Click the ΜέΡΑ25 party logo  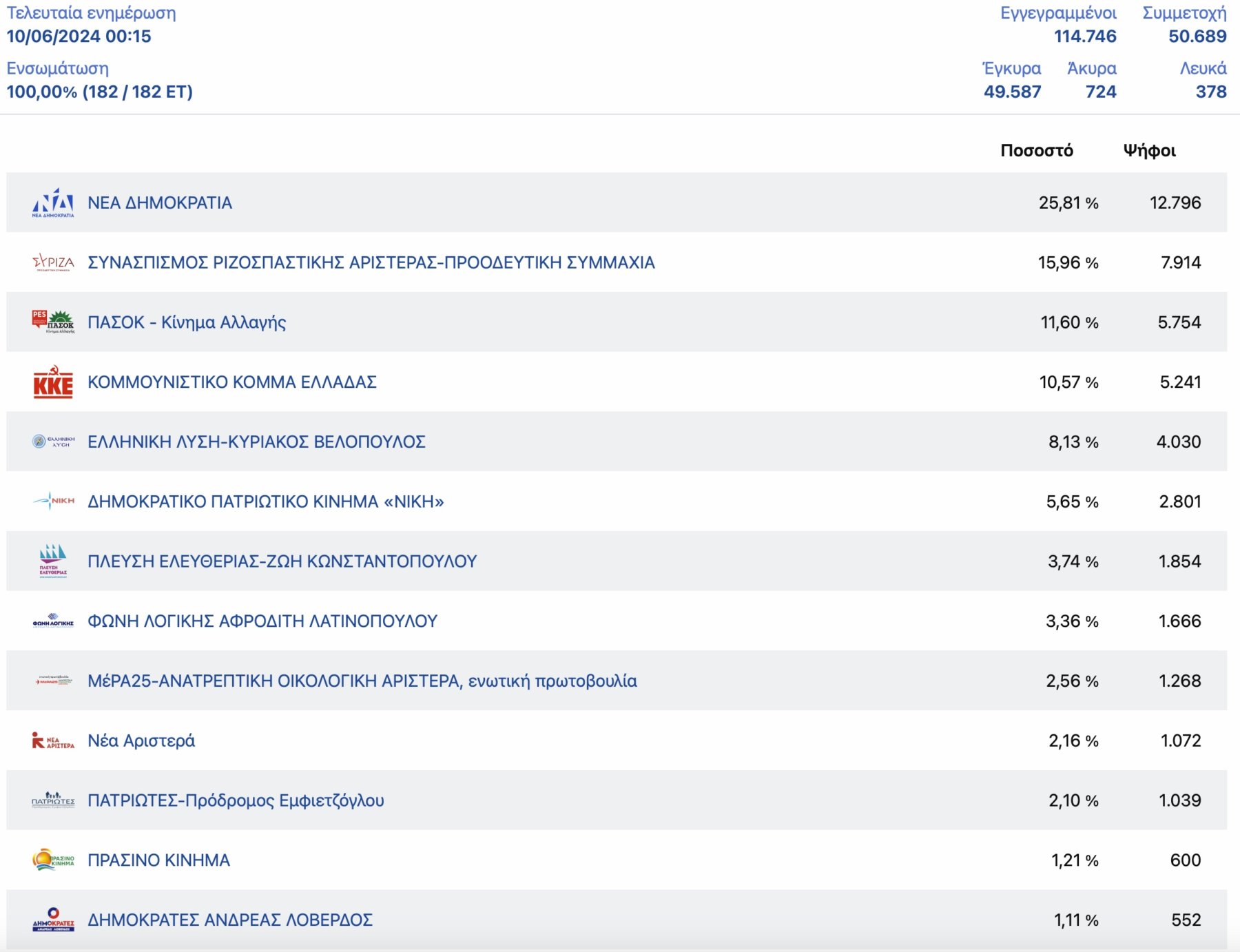pos(53,681)
